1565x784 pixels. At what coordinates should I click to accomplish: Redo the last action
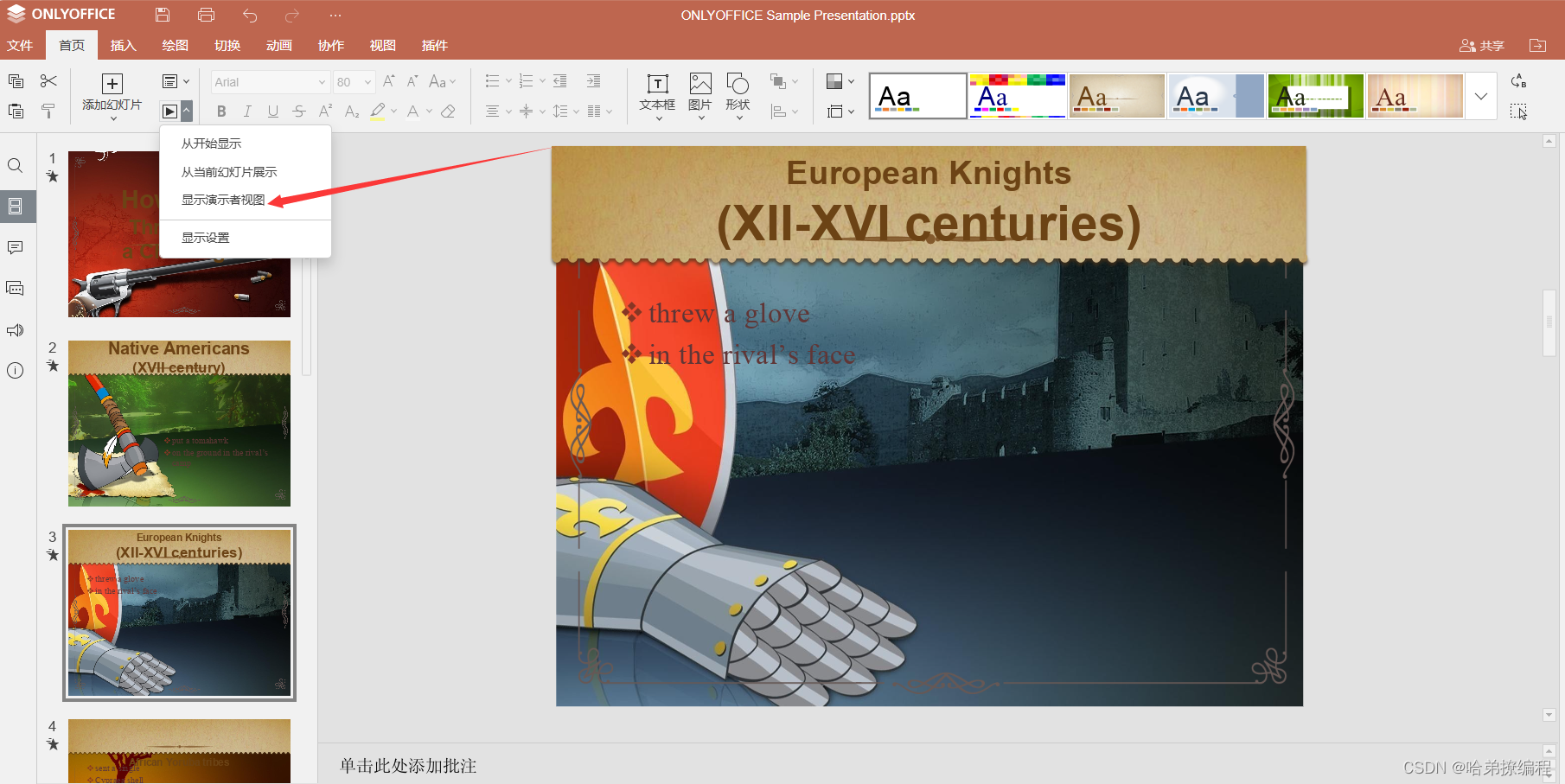tap(292, 15)
